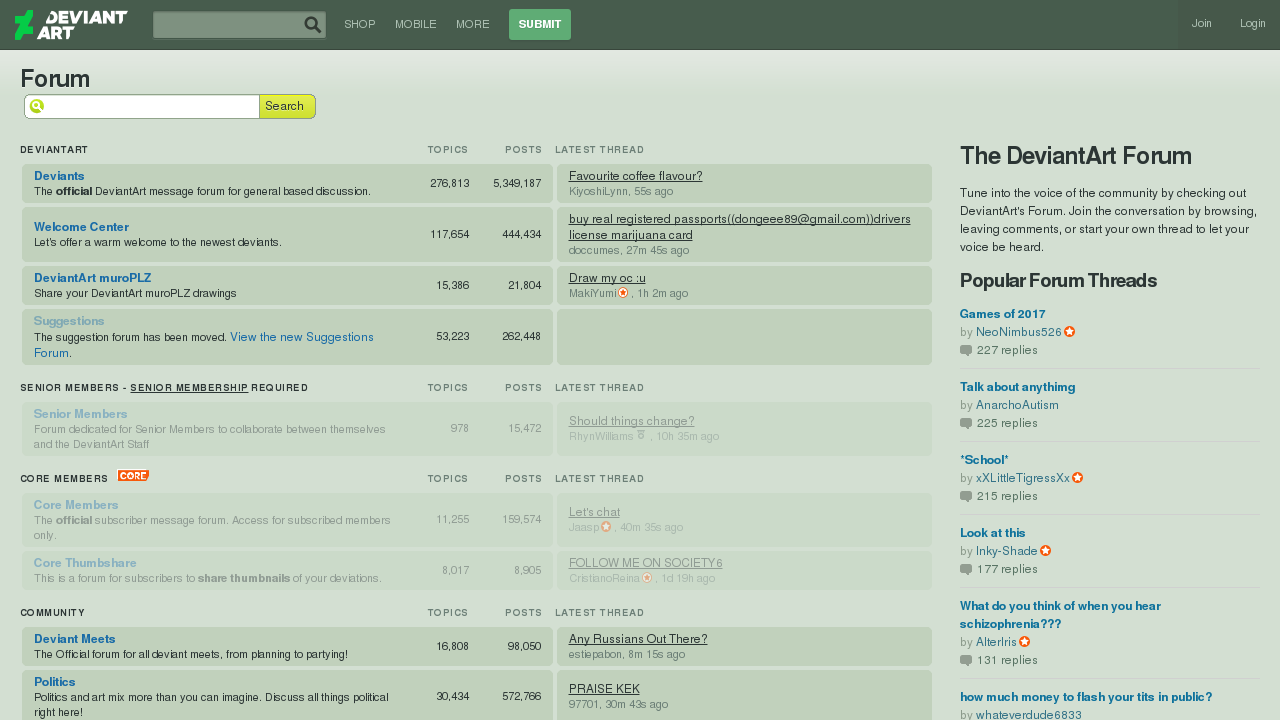
Task: Click the magnifier icon in header search
Action: 313,25
